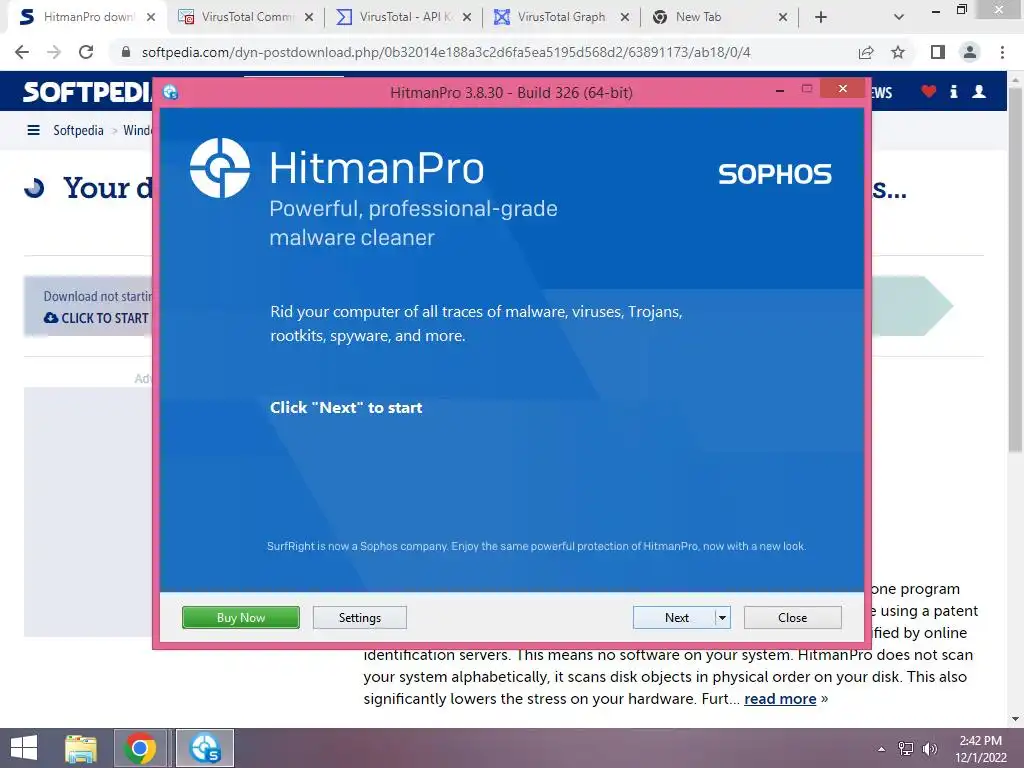Screen dimensions: 1024x768
Task: Click the CLICK TO START download link
Action: [97, 318]
